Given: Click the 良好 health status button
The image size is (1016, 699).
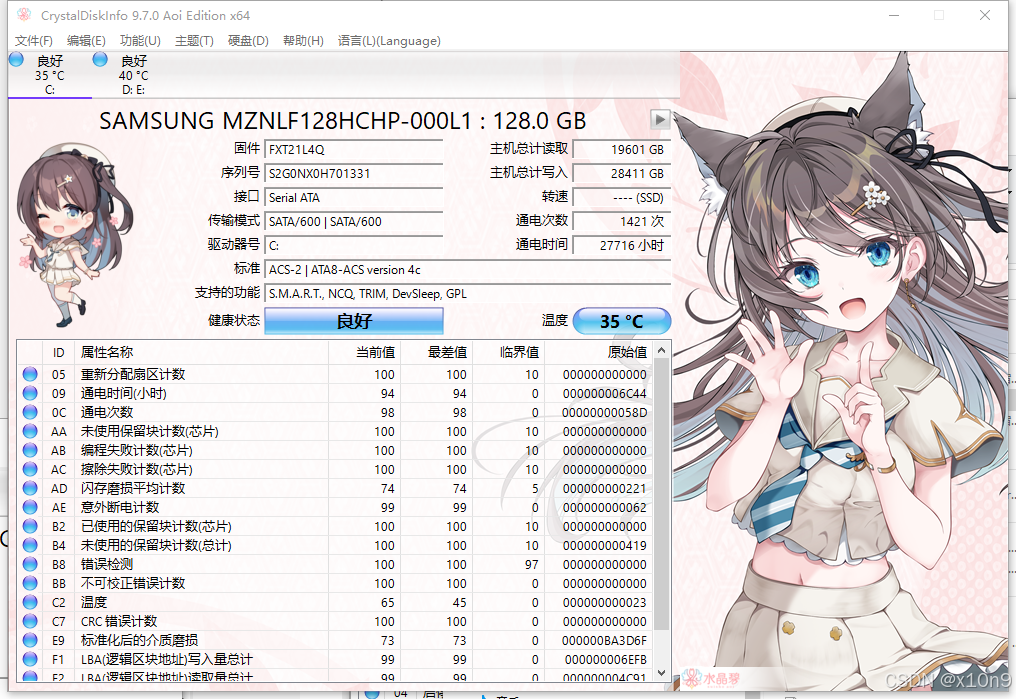Looking at the screenshot, I should click(x=354, y=321).
